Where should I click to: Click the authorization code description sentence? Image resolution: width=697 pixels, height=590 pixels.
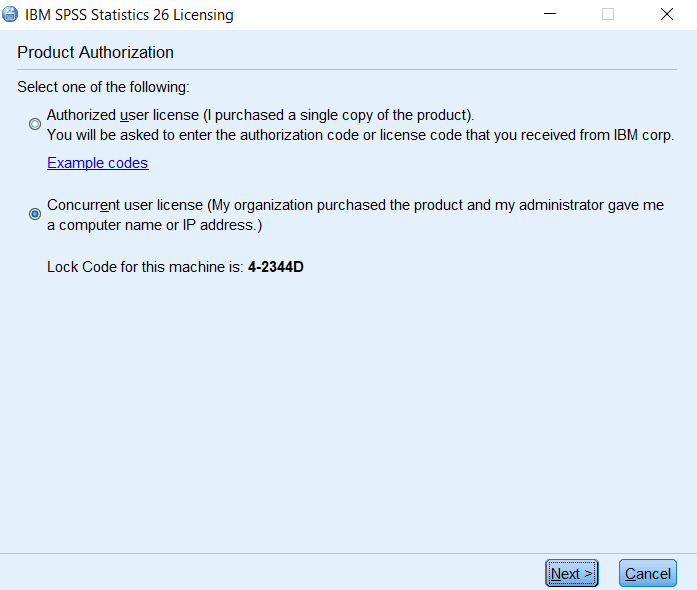[361, 135]
